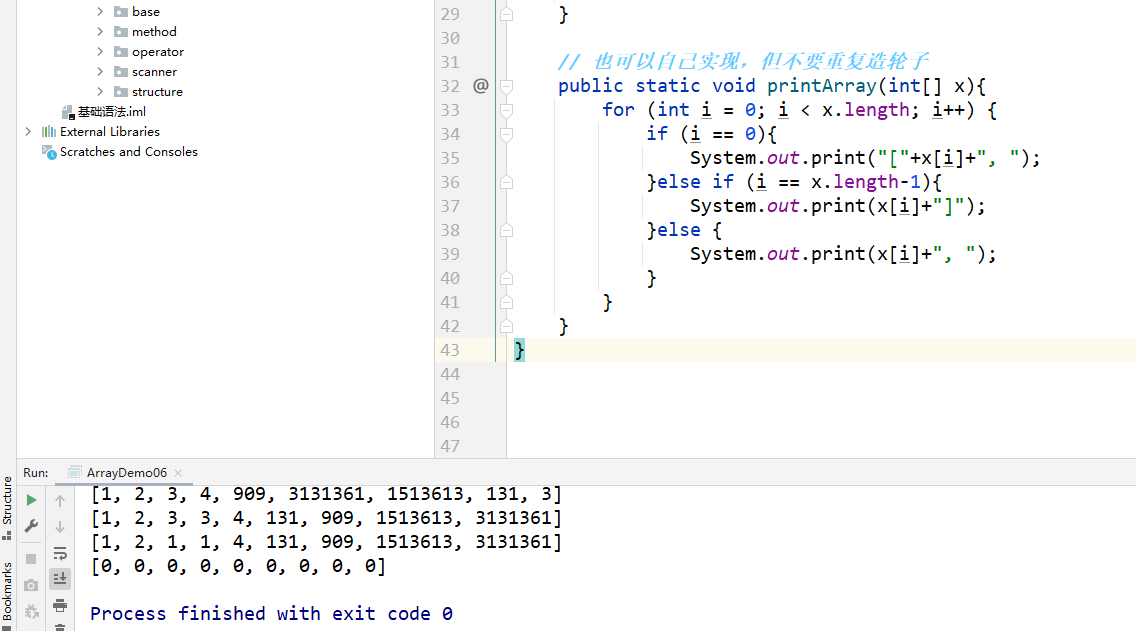Toggle scroll to end of console output
Screen dimensions: 1136x631
[60, 579]
